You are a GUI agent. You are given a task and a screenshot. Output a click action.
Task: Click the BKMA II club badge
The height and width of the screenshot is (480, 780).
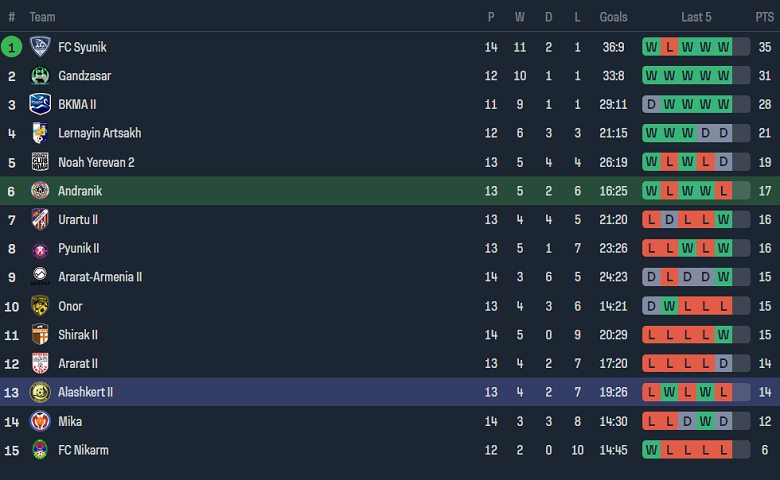tap(40, 104)
